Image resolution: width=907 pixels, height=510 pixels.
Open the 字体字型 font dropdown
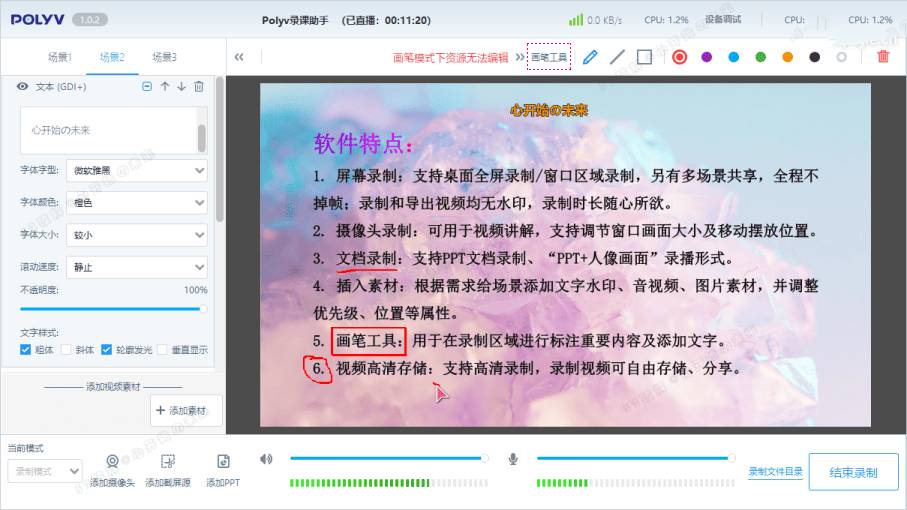tap(137, 171)
